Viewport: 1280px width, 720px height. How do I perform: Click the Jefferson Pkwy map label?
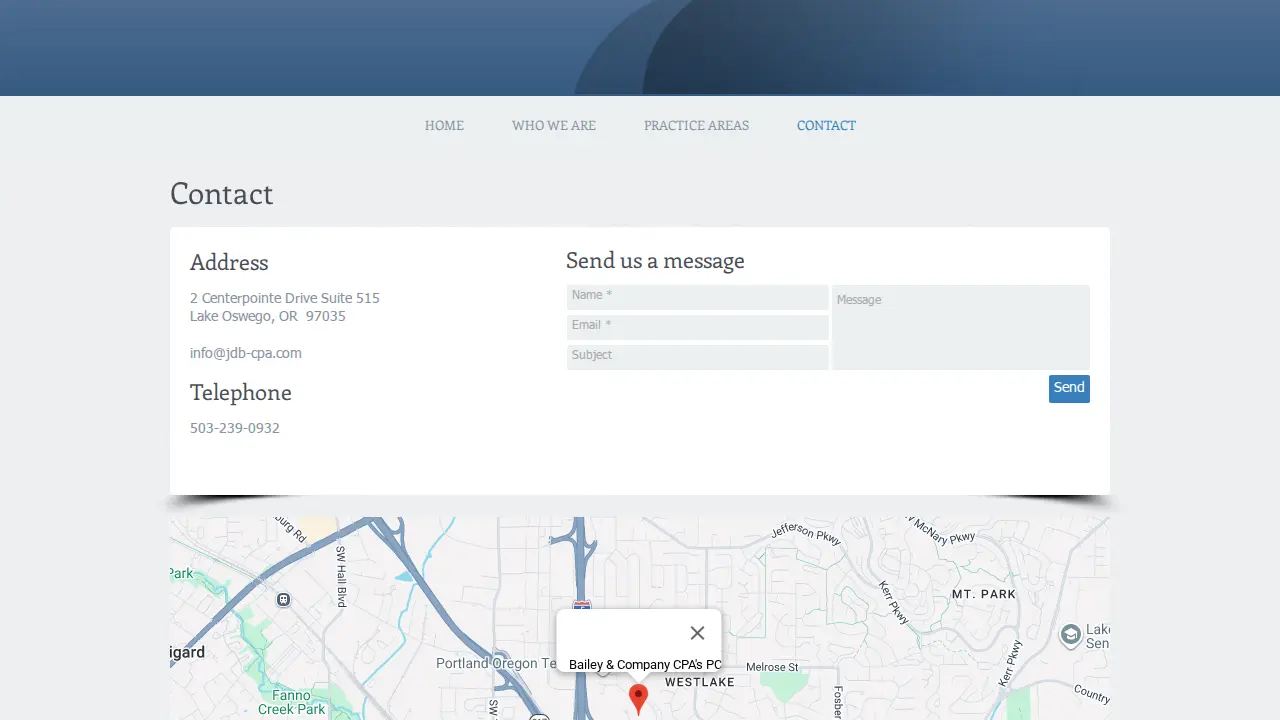tap(806, 534)
